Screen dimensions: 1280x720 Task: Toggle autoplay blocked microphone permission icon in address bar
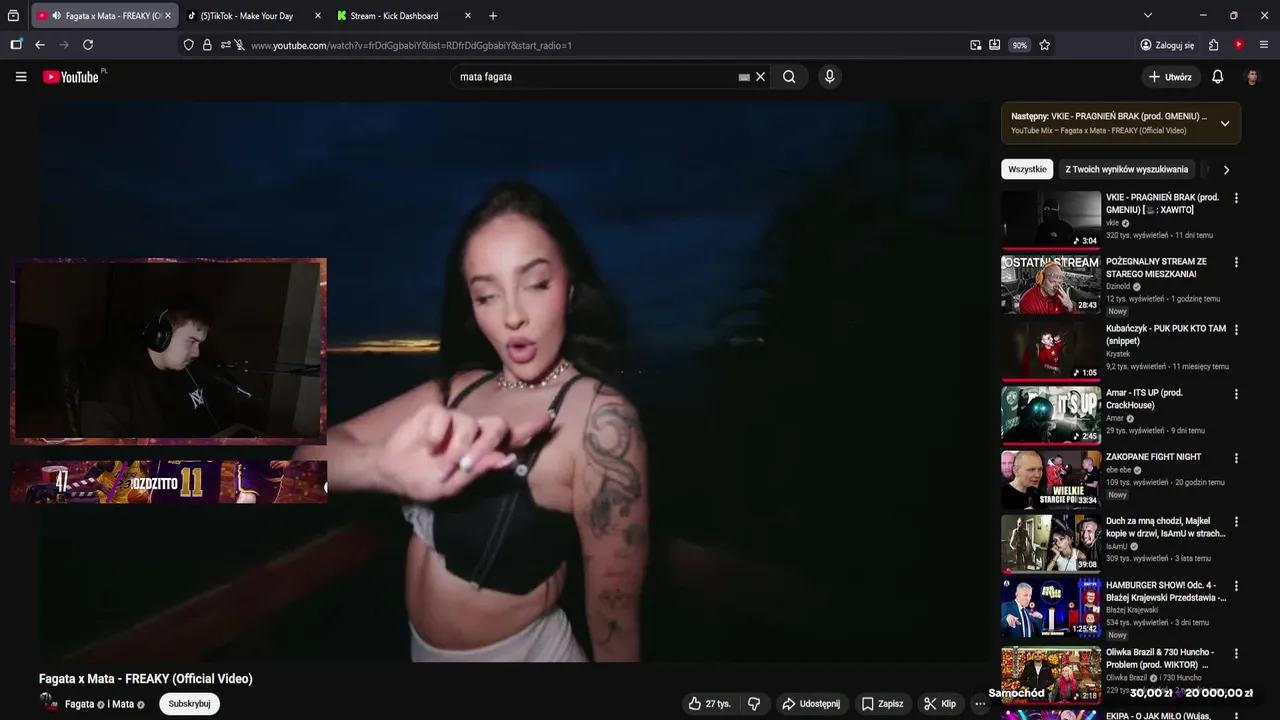[240, 45]
